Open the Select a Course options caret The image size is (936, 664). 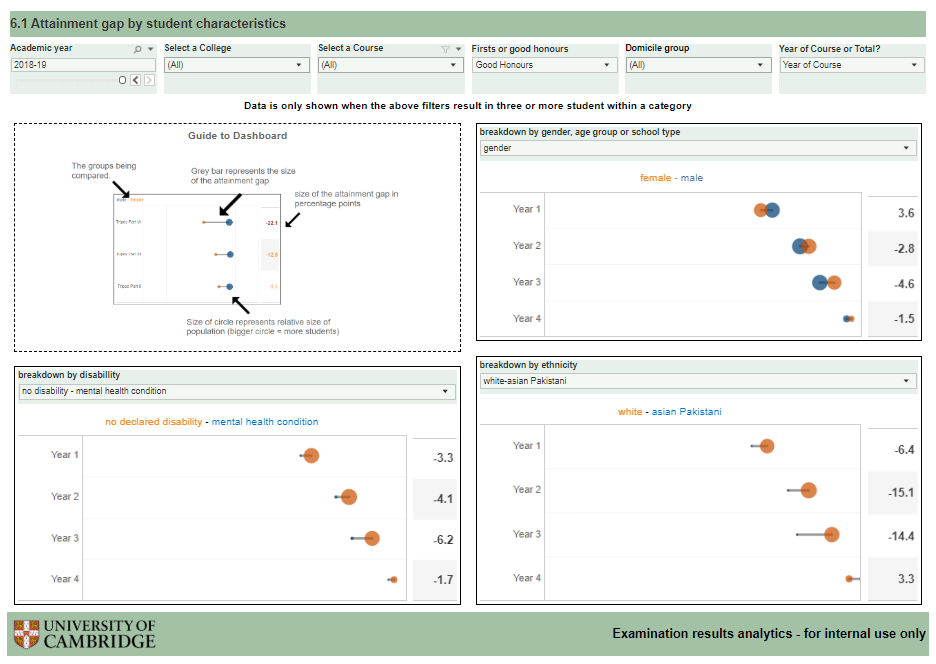[x=458, y=49]
